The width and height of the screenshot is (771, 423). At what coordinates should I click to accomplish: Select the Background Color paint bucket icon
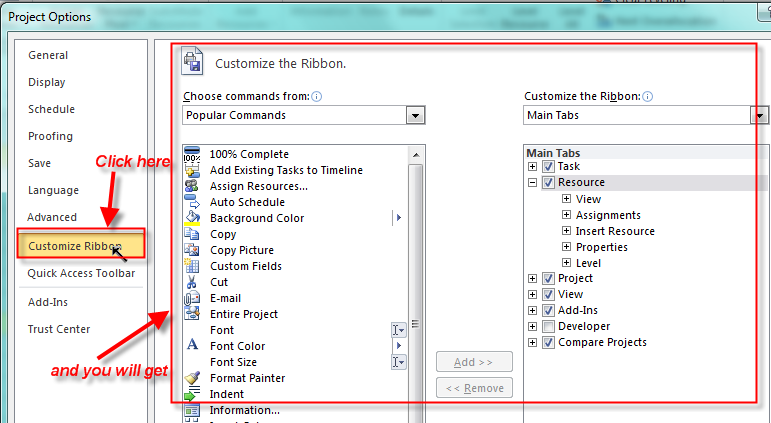pos(192,218)
